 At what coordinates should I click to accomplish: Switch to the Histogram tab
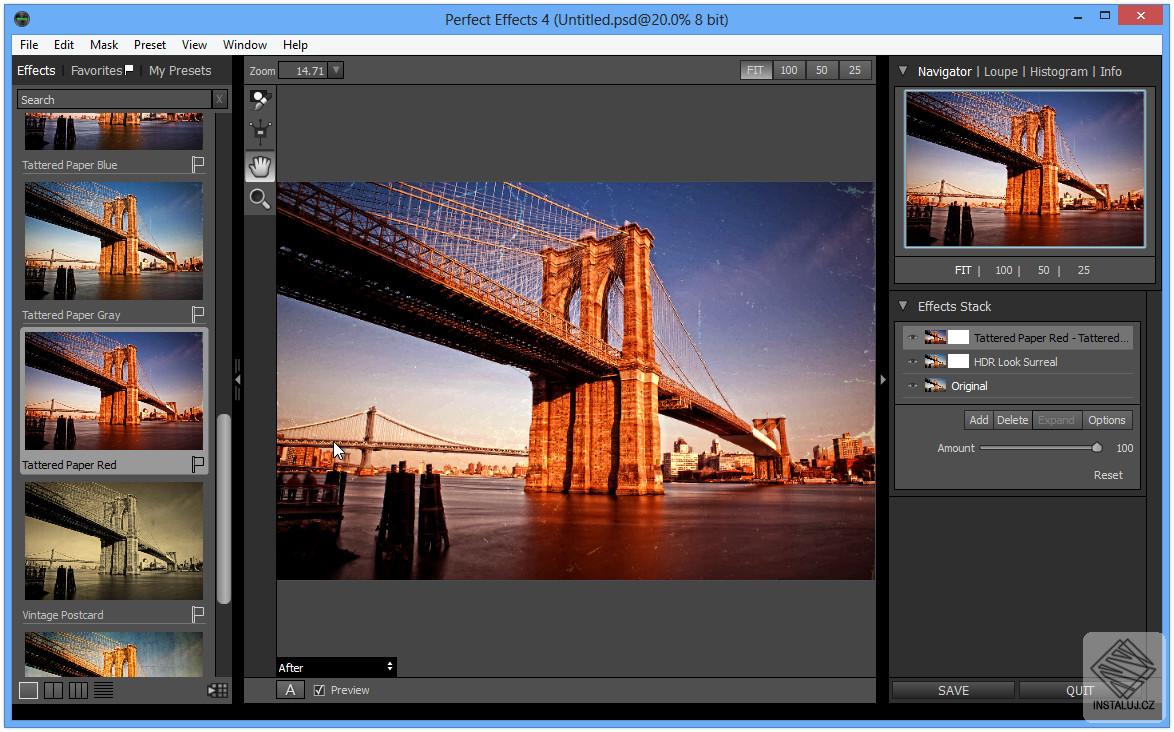click(x=1058, y=71)
